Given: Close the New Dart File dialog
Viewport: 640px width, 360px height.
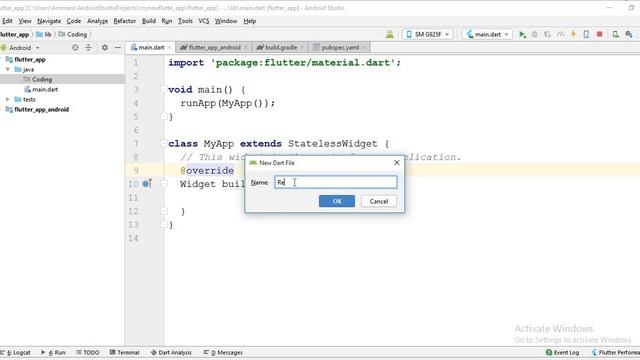Looking at the screenshot, I should 396,162.
